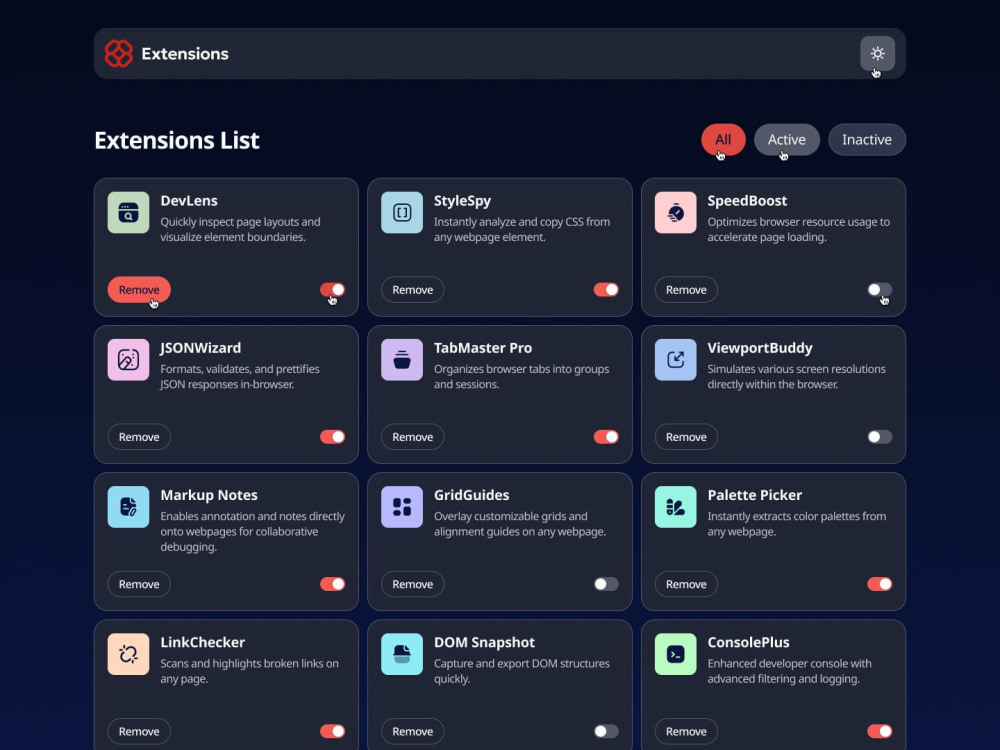Click the DevLens extension icon
The image size is (1000, 750).
click(x=128, y=212)
